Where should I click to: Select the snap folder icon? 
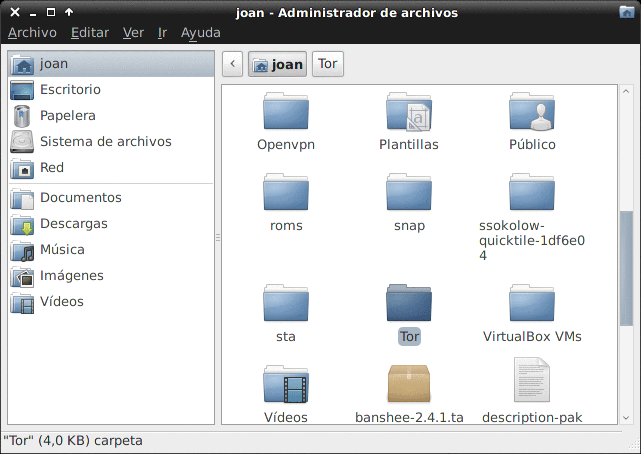point(409,192)
